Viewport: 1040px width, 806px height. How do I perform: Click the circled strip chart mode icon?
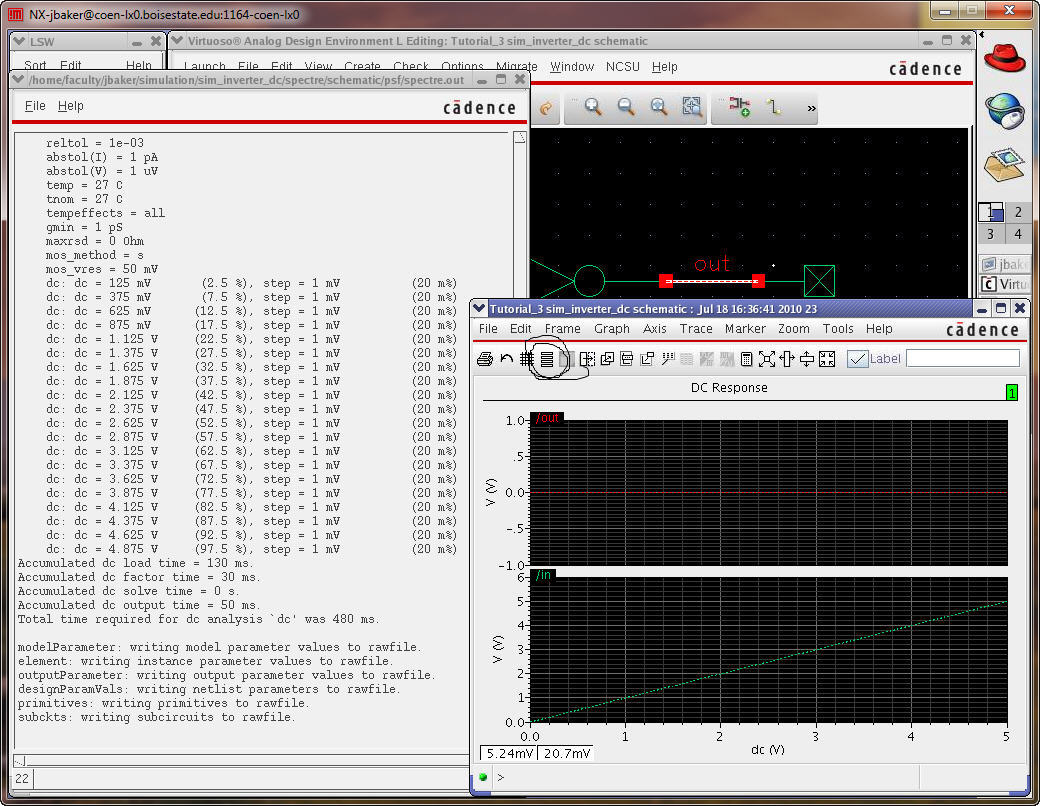click(x=547, y=359)
